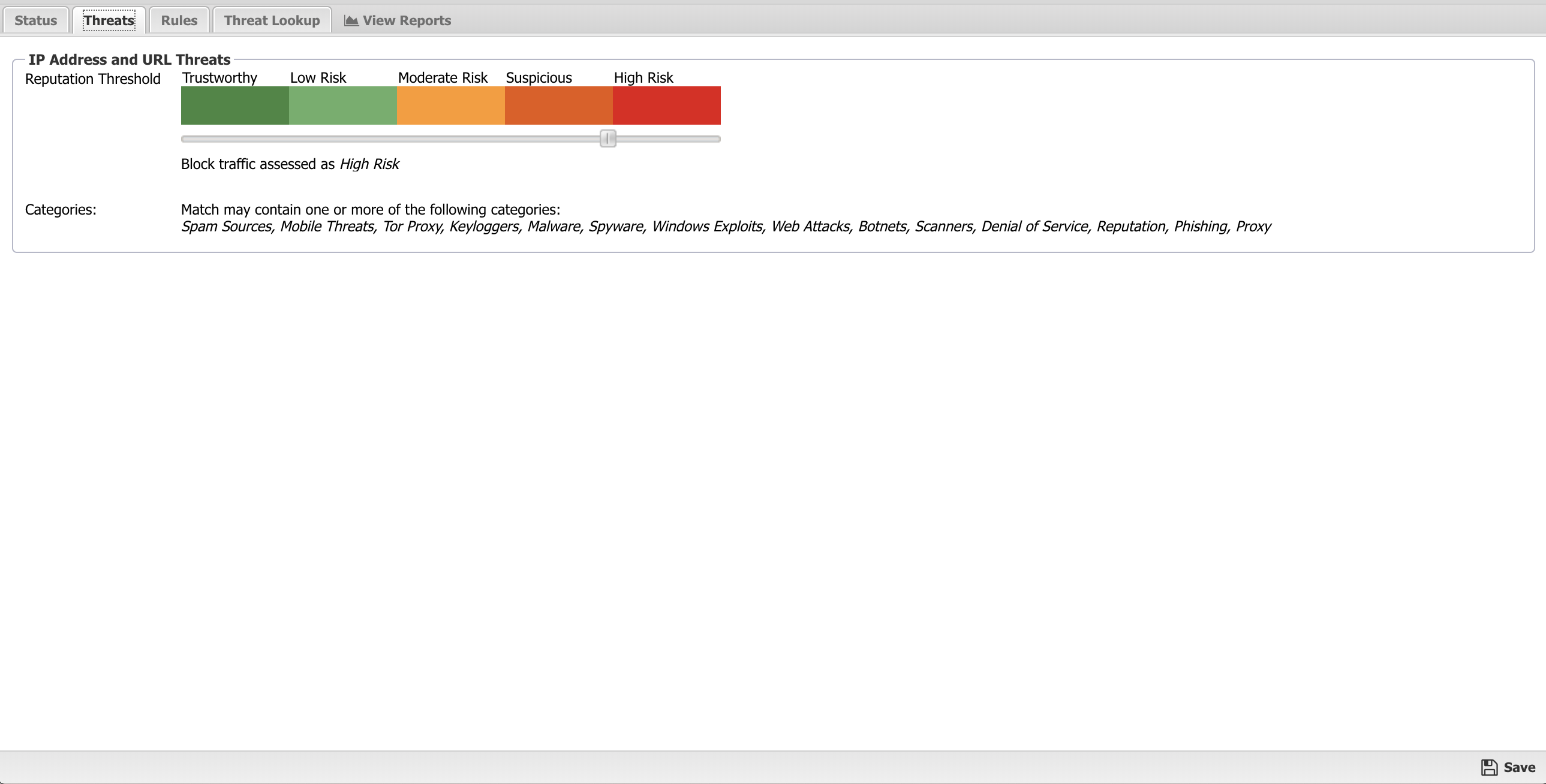1546x784 pixels.
Task: Click 'Keyloggers' in categories list
Action: click(x=485, y=227)
